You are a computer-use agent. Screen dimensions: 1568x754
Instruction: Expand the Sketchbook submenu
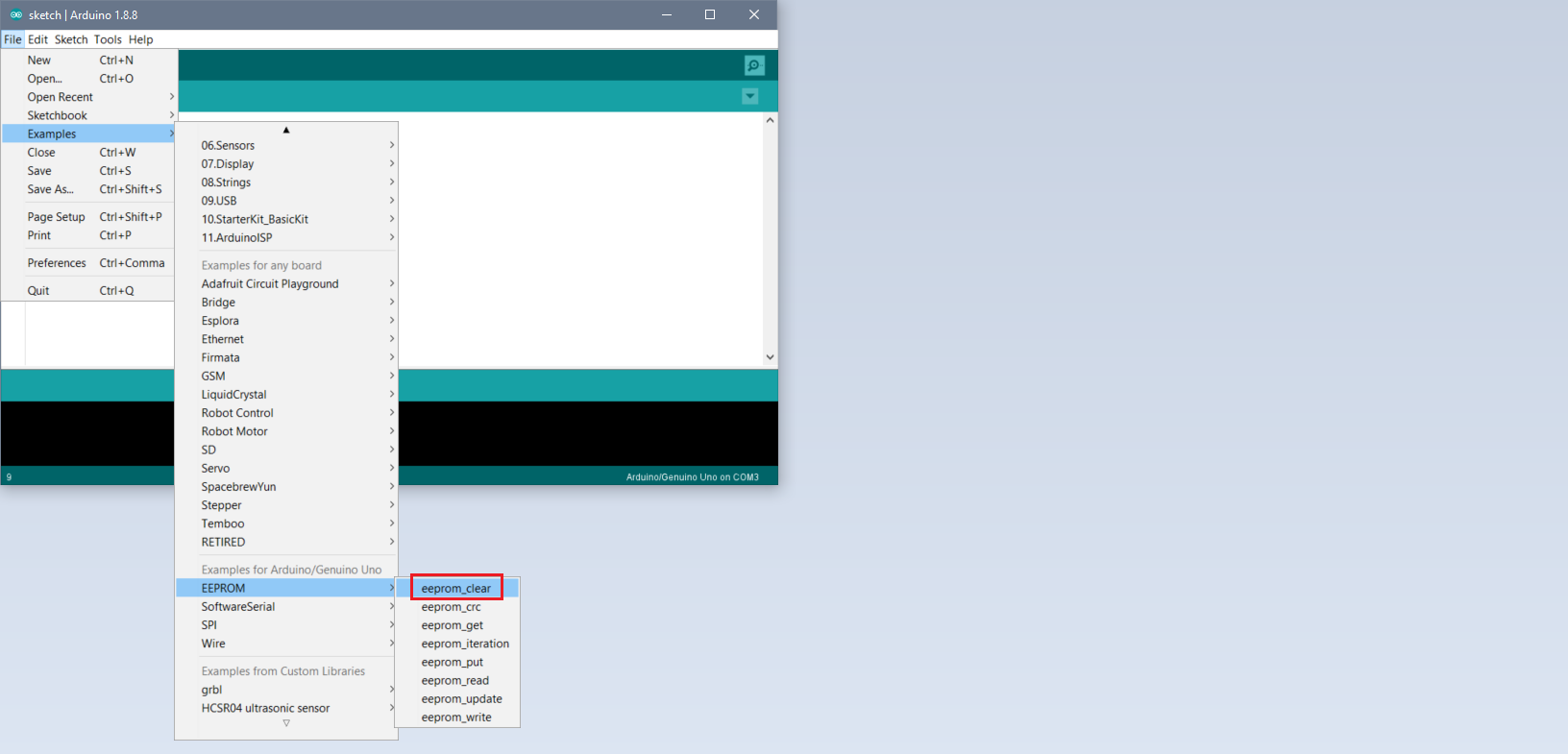coord(89,115)
